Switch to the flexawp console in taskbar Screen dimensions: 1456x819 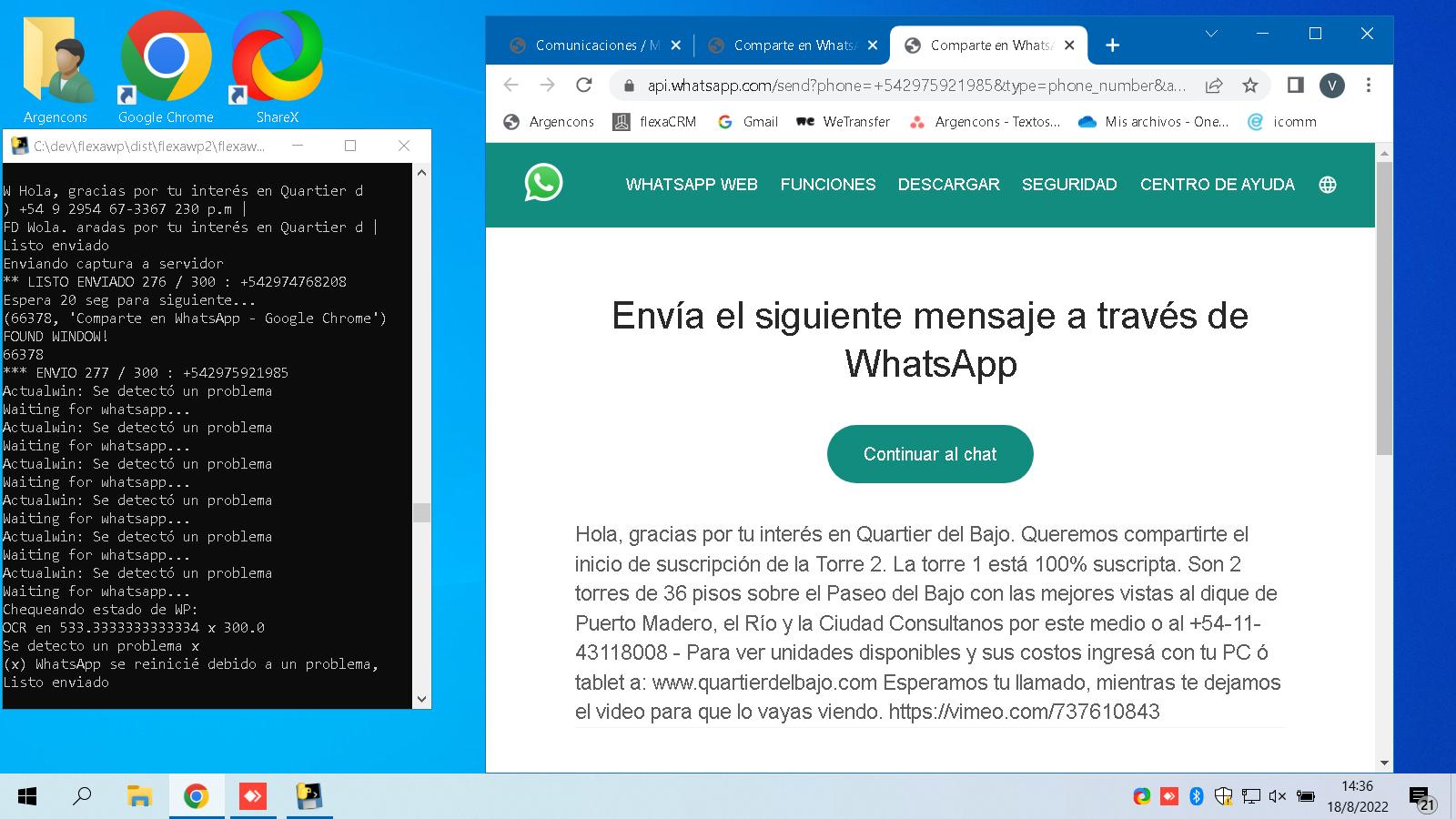tap(309, 796)
